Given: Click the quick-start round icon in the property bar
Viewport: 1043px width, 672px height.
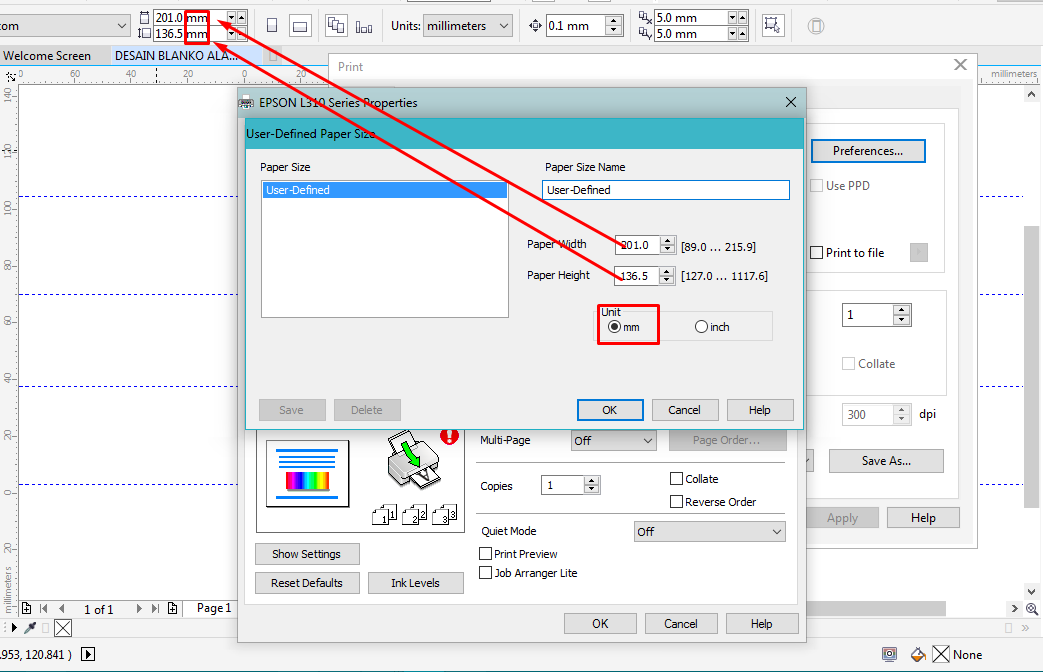Looking at the screenshot, I should (x=816, y=26).
